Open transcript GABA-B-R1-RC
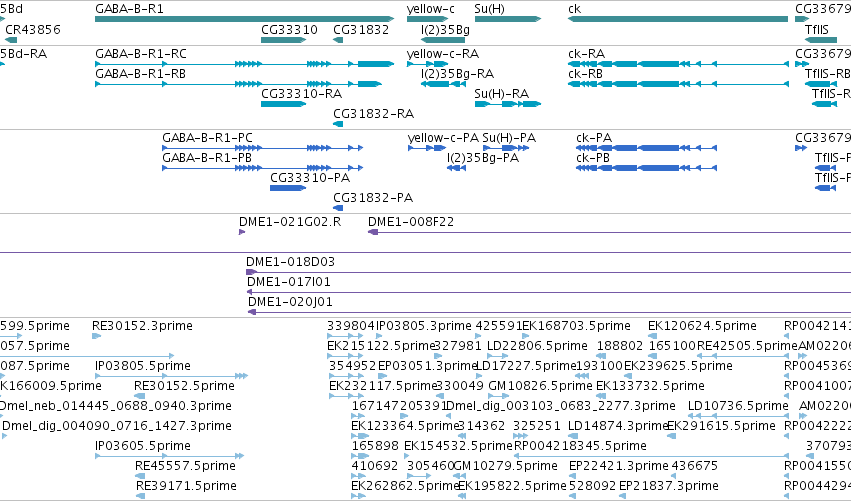The height and width of the screenshot is (501, 851). click(x=141, y=54)
